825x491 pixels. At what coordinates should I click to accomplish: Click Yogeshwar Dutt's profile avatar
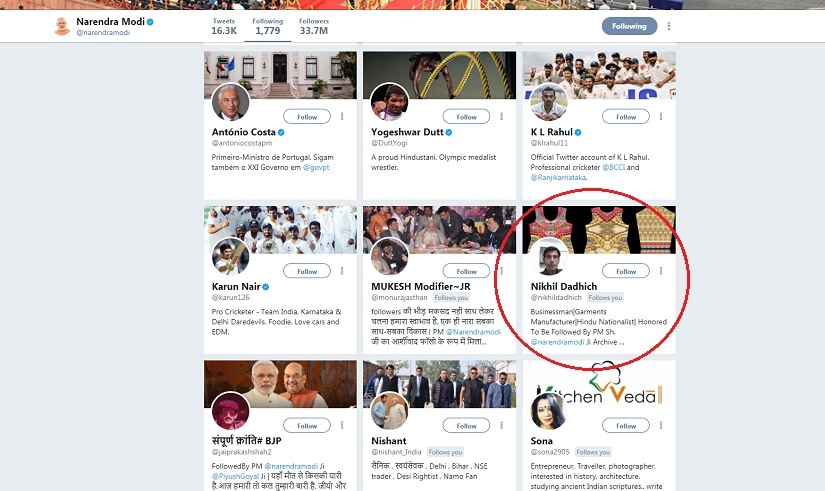click(x=389, y=102)
